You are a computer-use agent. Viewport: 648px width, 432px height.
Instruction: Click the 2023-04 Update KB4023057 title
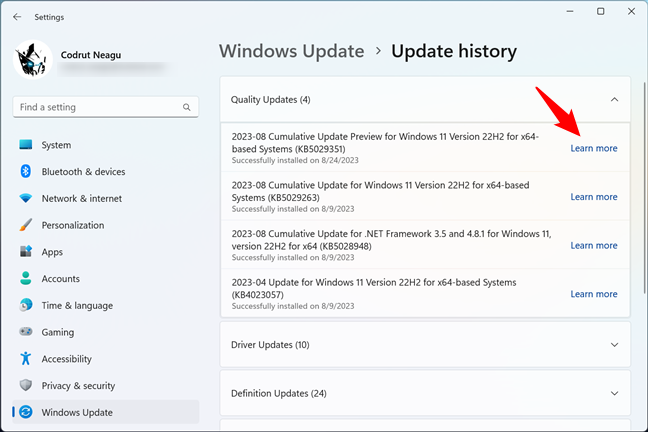point(374,288)
